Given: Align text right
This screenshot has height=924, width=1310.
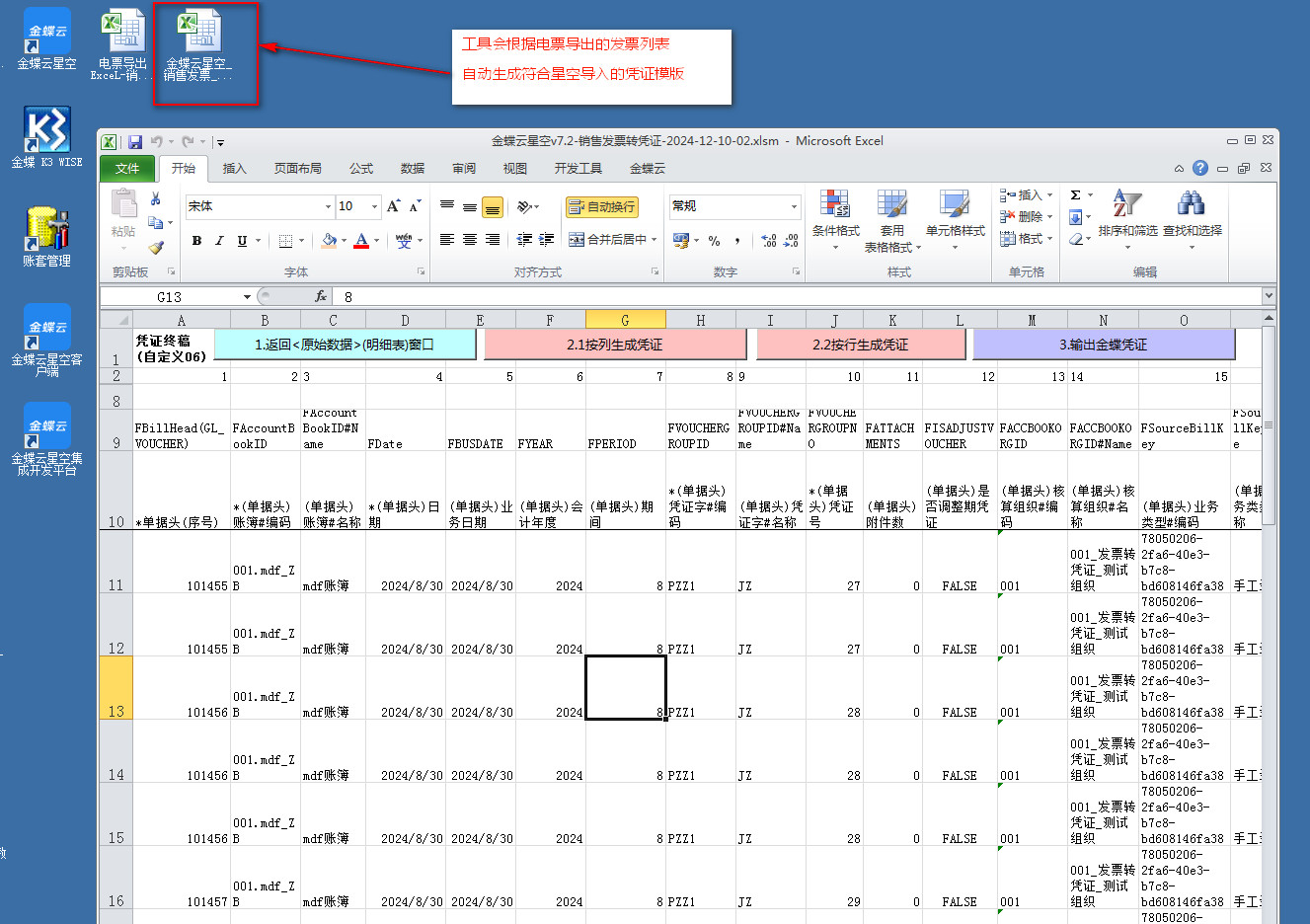Looking at the screenshot, I should tap(493, 240).
